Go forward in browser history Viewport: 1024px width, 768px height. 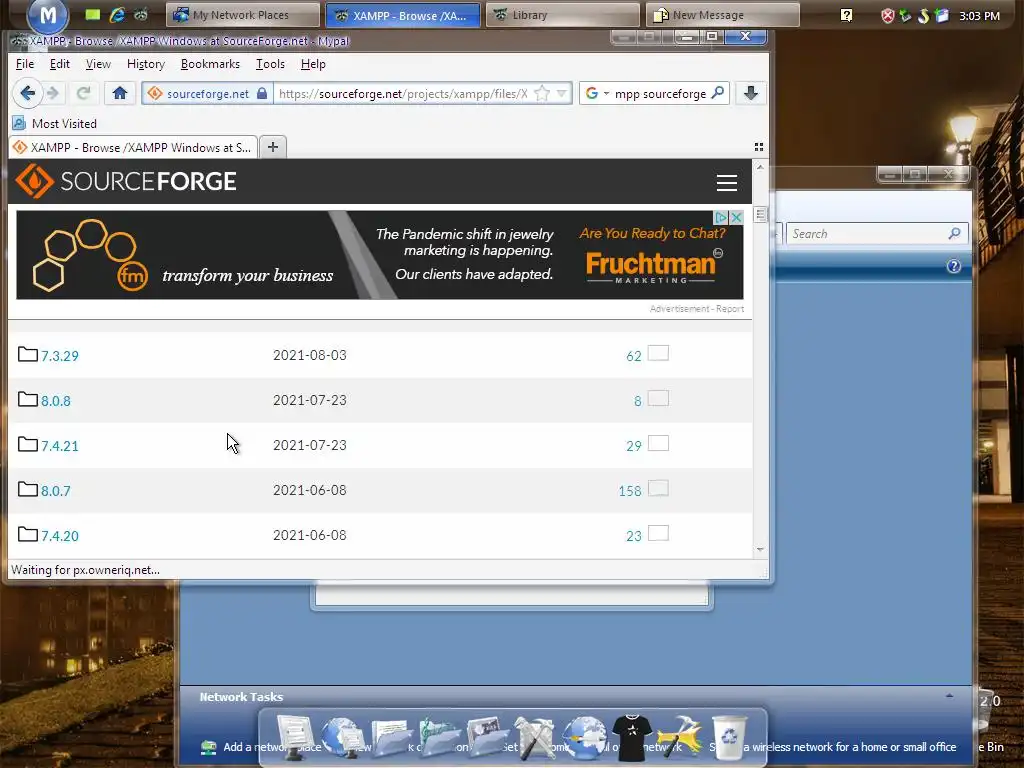point(54,93)
